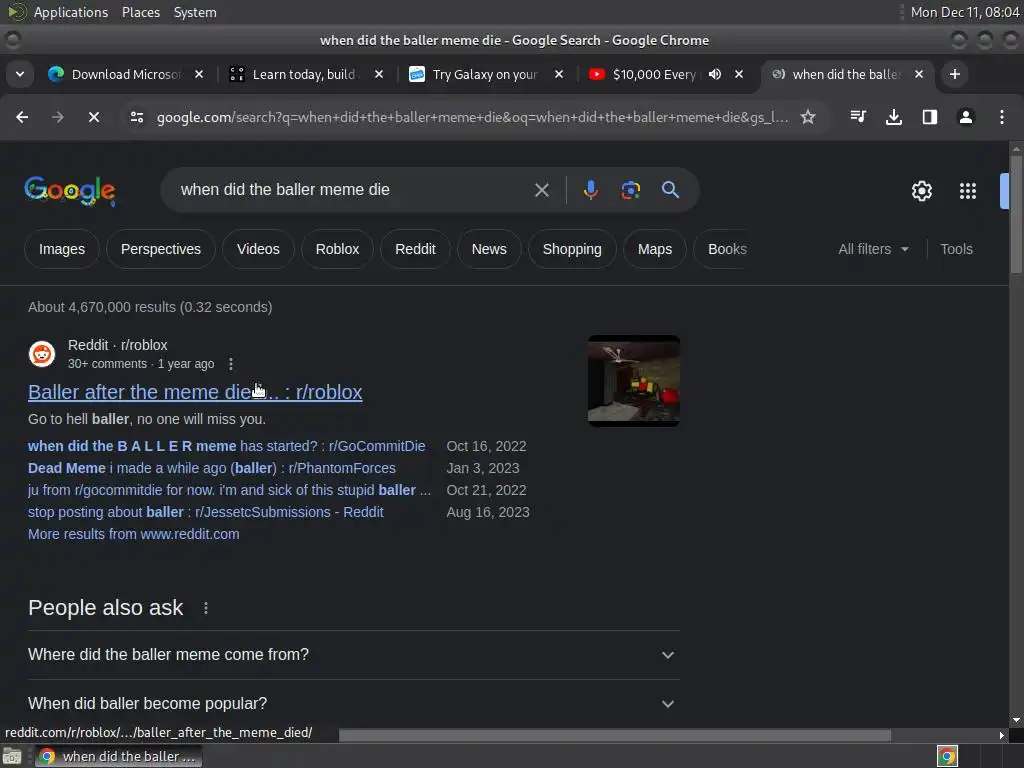Expand the All filters dropdown
Viewport: 1024px width, 768px height.
873,249
